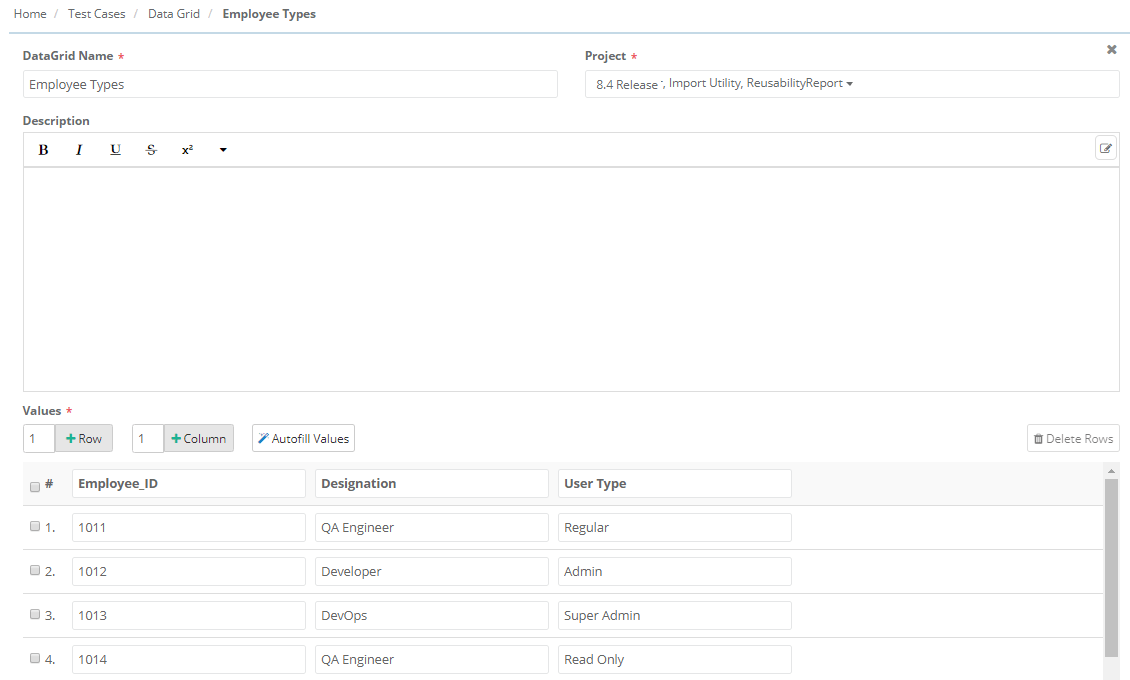Select all rows using header checkbox

point(35,486)
